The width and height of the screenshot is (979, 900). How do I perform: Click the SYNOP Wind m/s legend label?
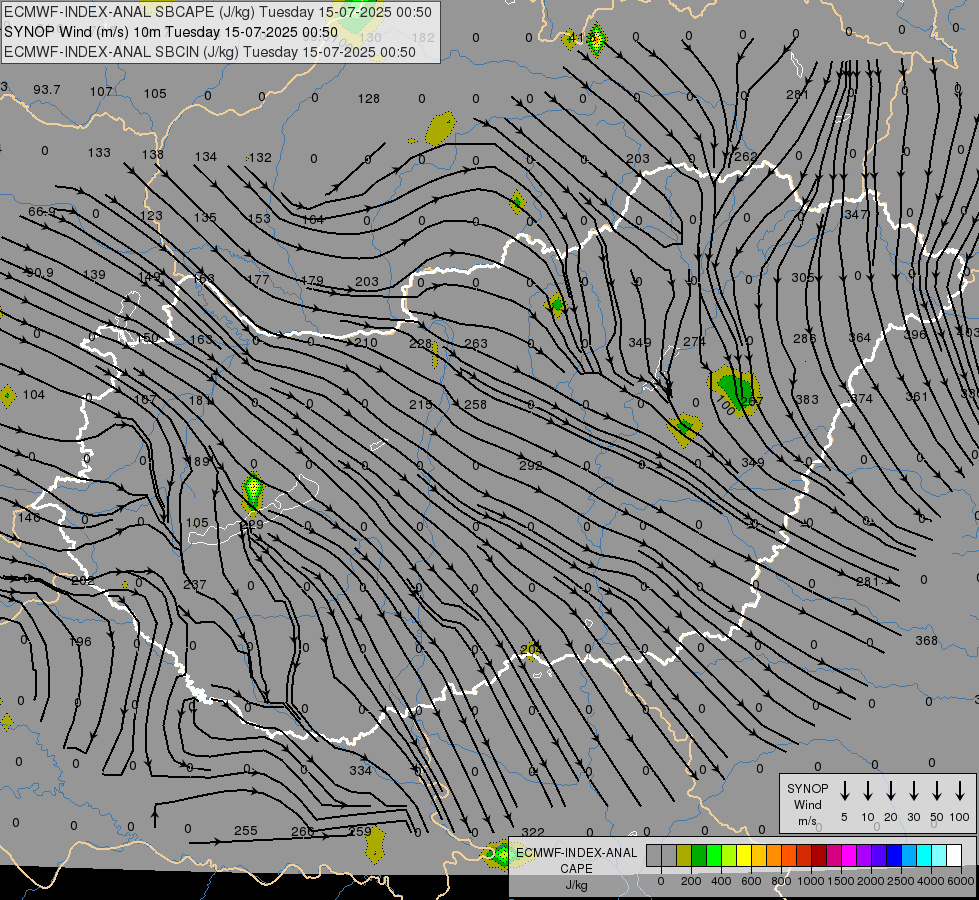coord(807,804)
